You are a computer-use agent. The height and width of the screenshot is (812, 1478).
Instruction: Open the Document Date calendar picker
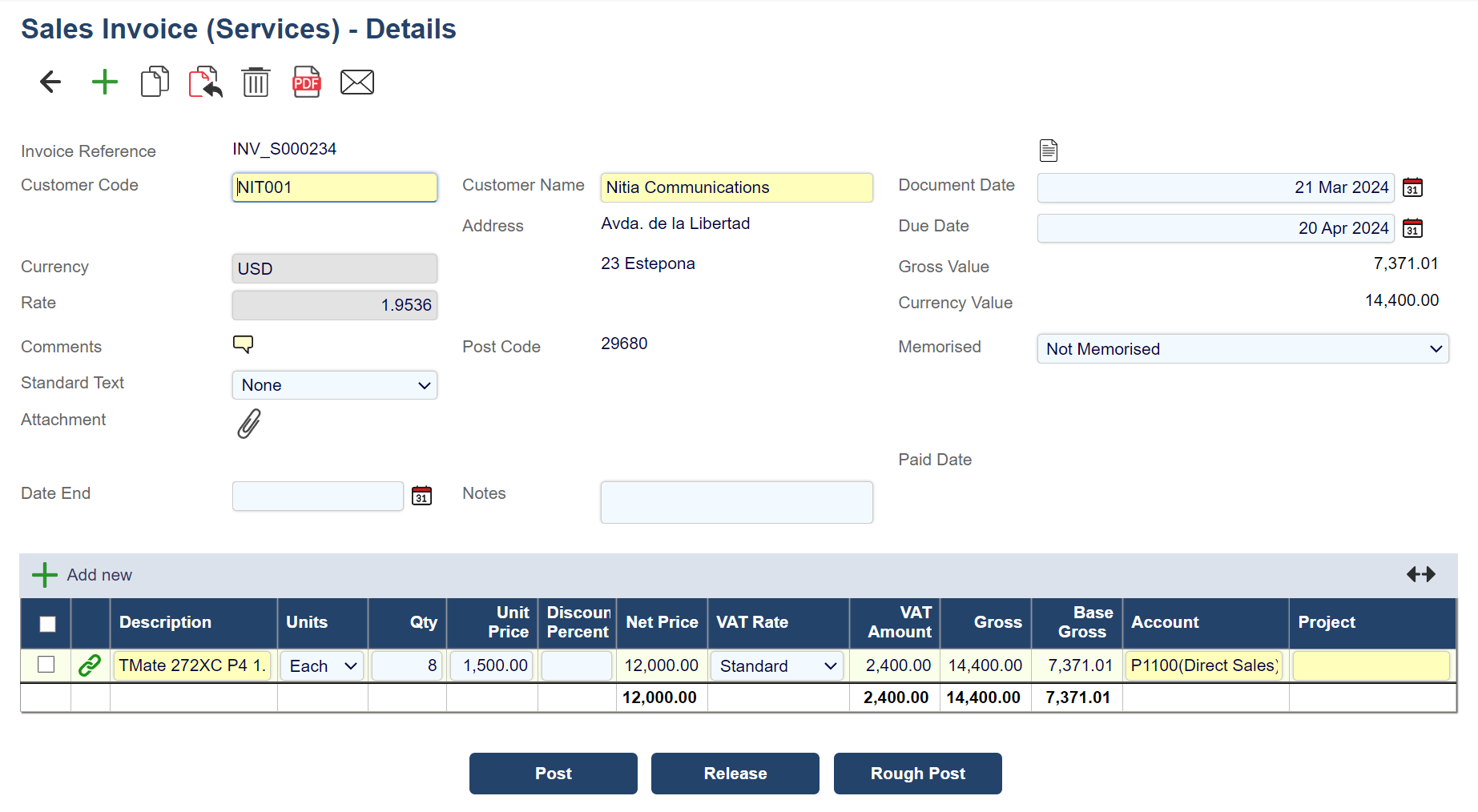pyautogui.click(x=1412, y=187)
